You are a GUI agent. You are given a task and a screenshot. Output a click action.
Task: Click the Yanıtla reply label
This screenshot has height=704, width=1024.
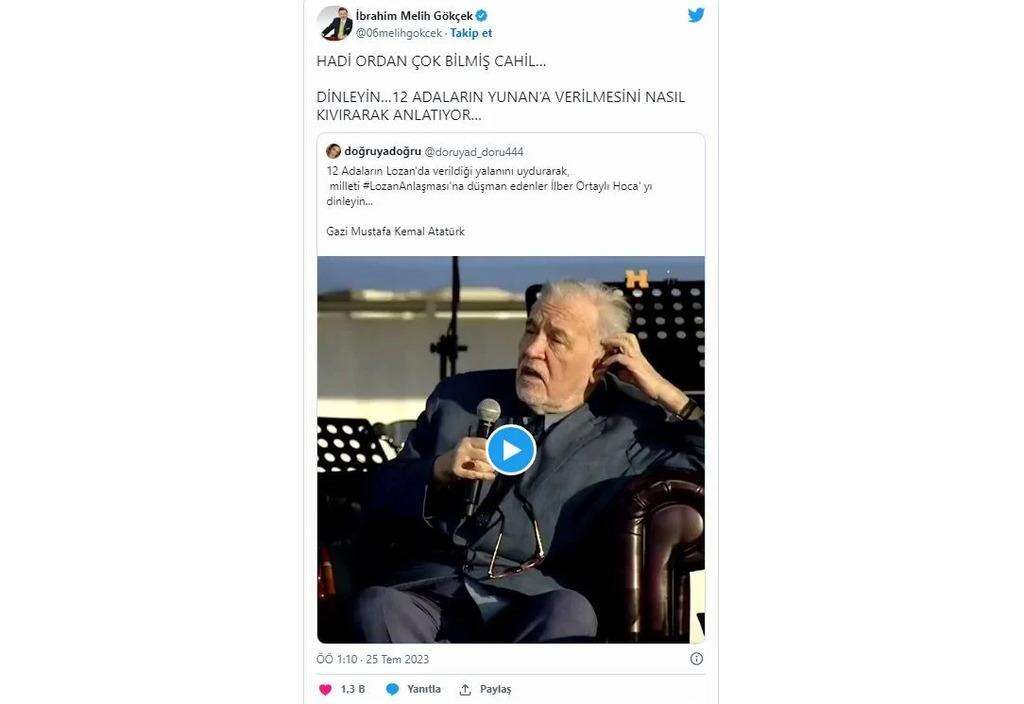coord(424,689)
